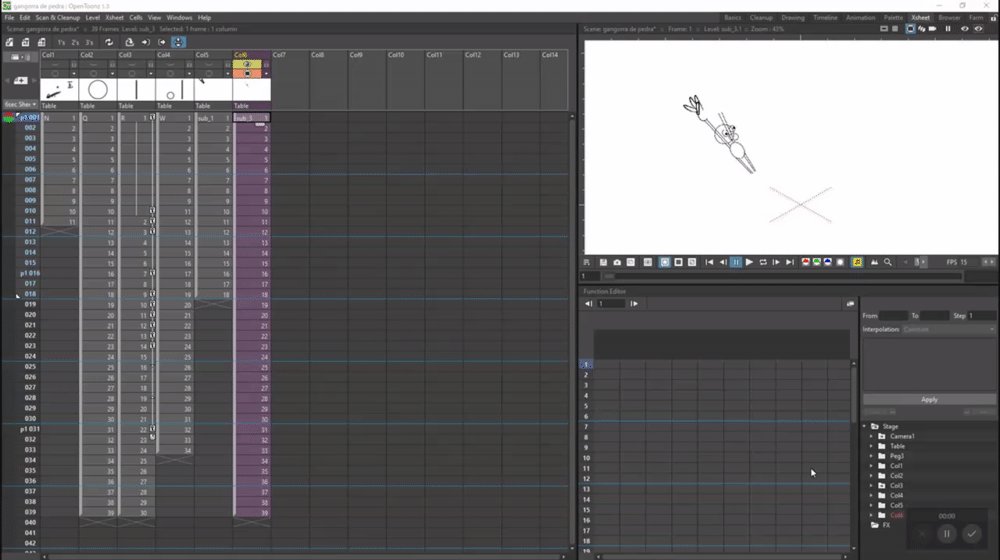
Task: Switch to the Animation room tab
Action: click(860, 18)
